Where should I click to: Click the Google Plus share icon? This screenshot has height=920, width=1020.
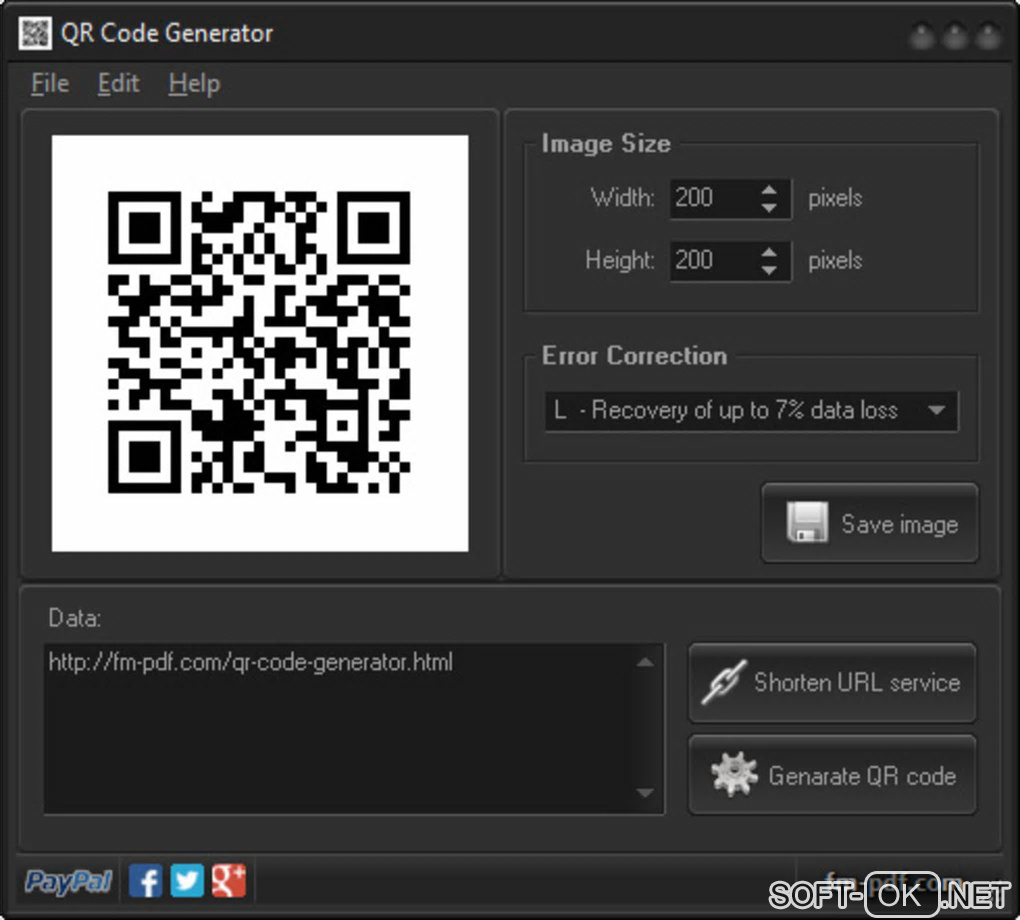pos(229,881)
